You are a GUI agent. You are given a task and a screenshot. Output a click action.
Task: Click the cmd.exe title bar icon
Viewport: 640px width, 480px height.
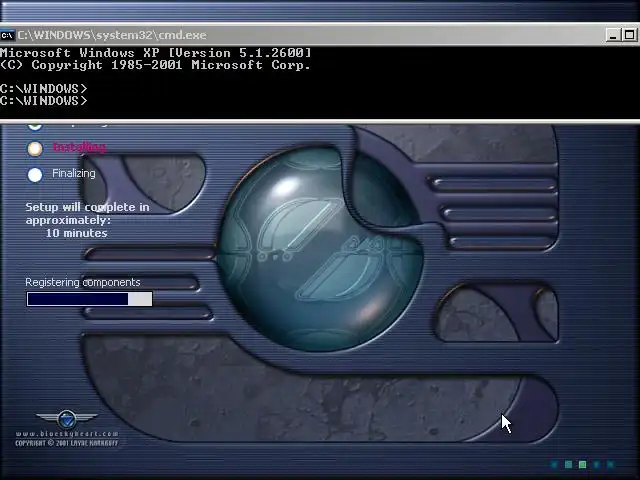pyautogui.click(x=7, y=36)
